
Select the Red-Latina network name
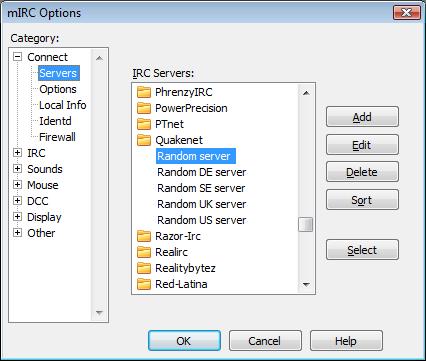click(181, 284)
